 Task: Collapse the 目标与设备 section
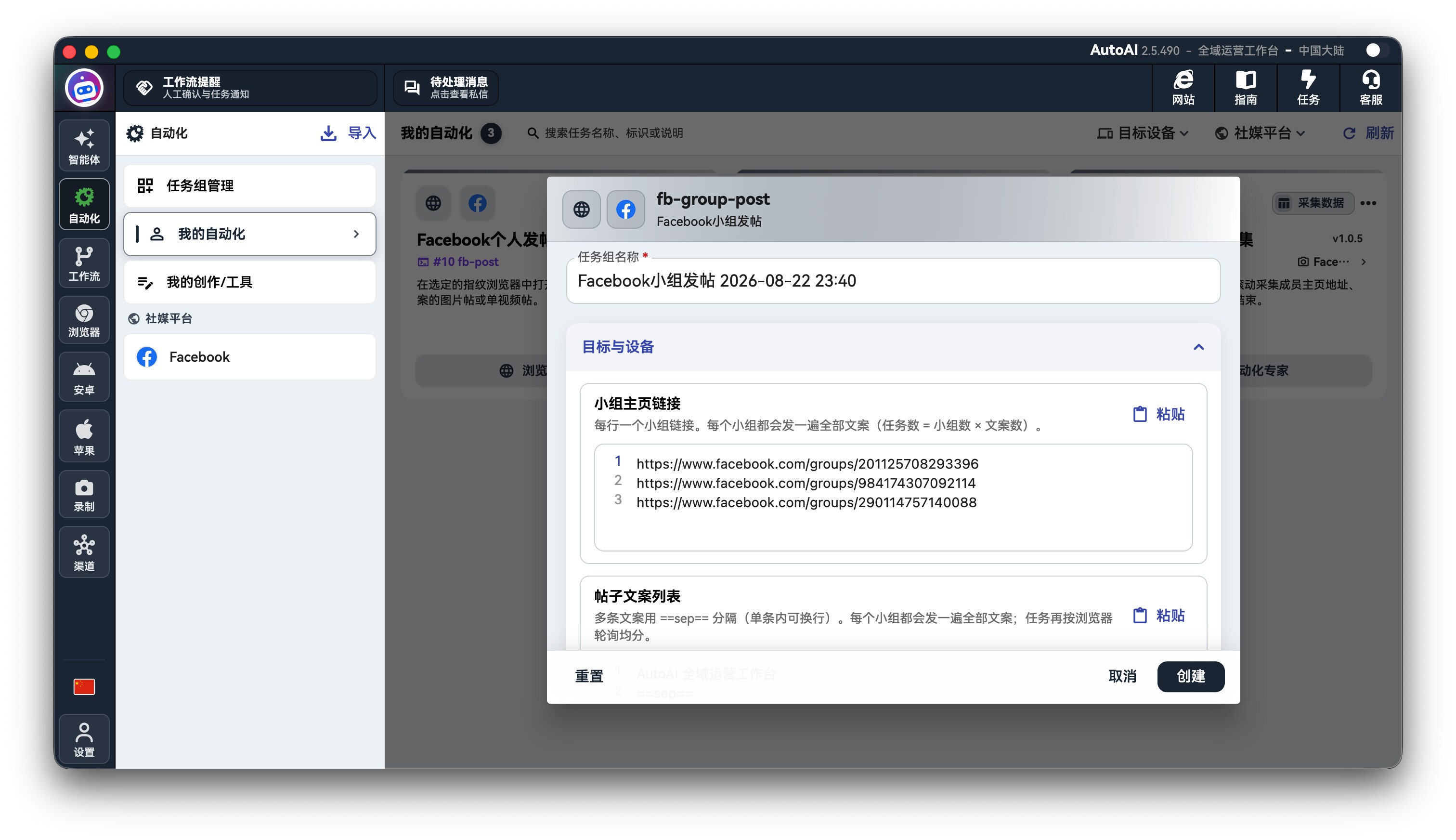coord(1198,347)
